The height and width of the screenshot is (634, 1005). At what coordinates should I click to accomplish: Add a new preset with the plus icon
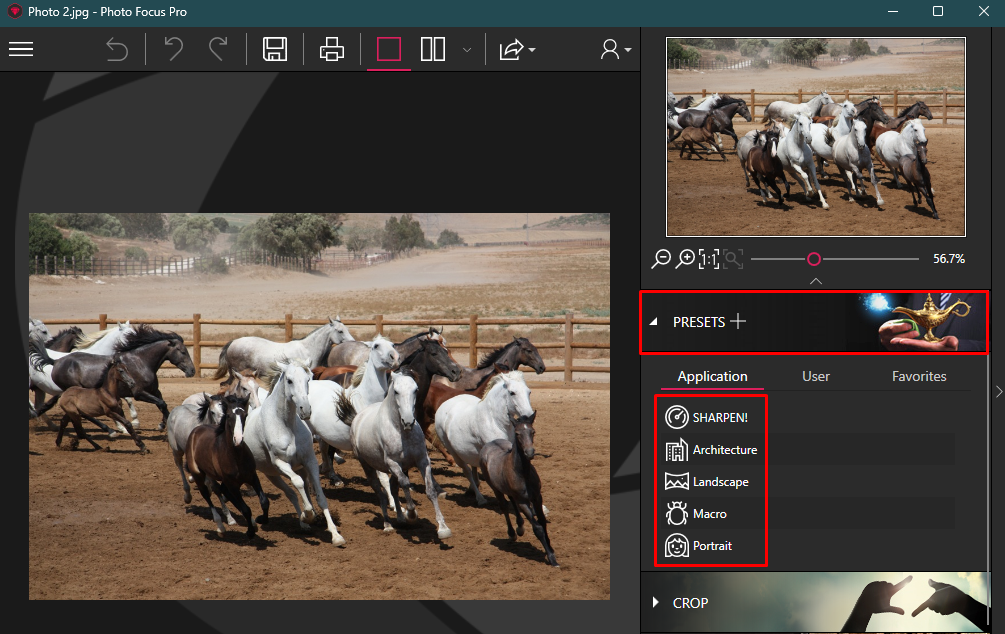[x=738, y=321]
